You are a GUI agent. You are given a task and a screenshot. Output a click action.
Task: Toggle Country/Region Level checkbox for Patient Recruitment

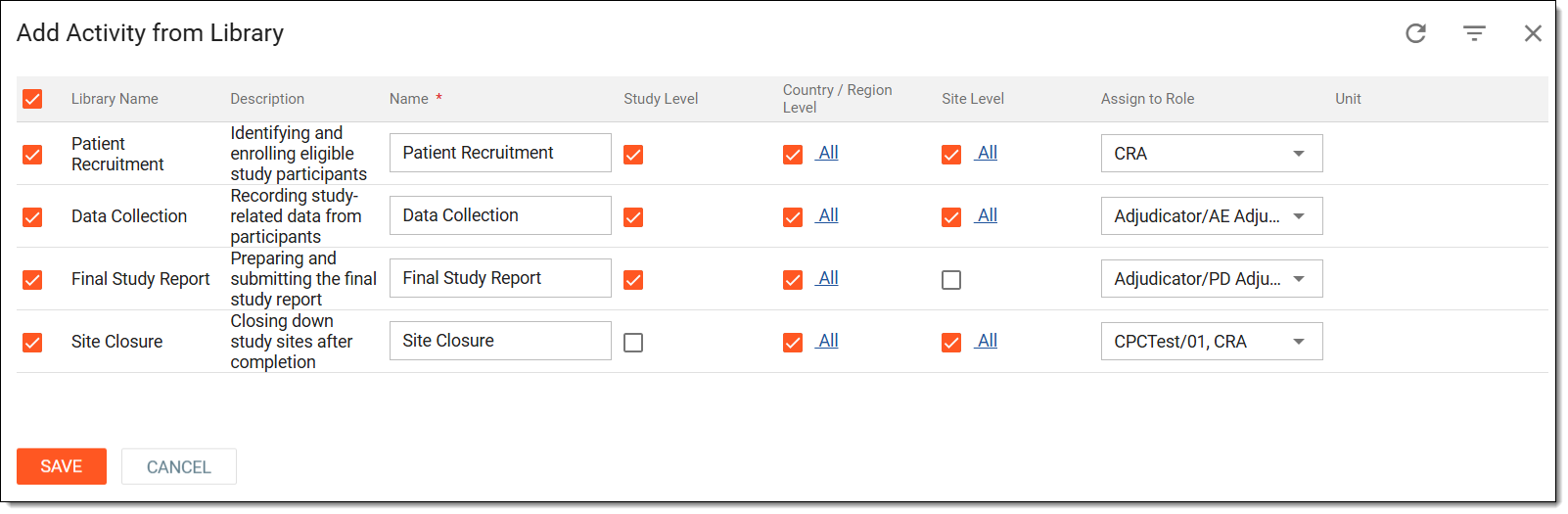coord(793,155)
